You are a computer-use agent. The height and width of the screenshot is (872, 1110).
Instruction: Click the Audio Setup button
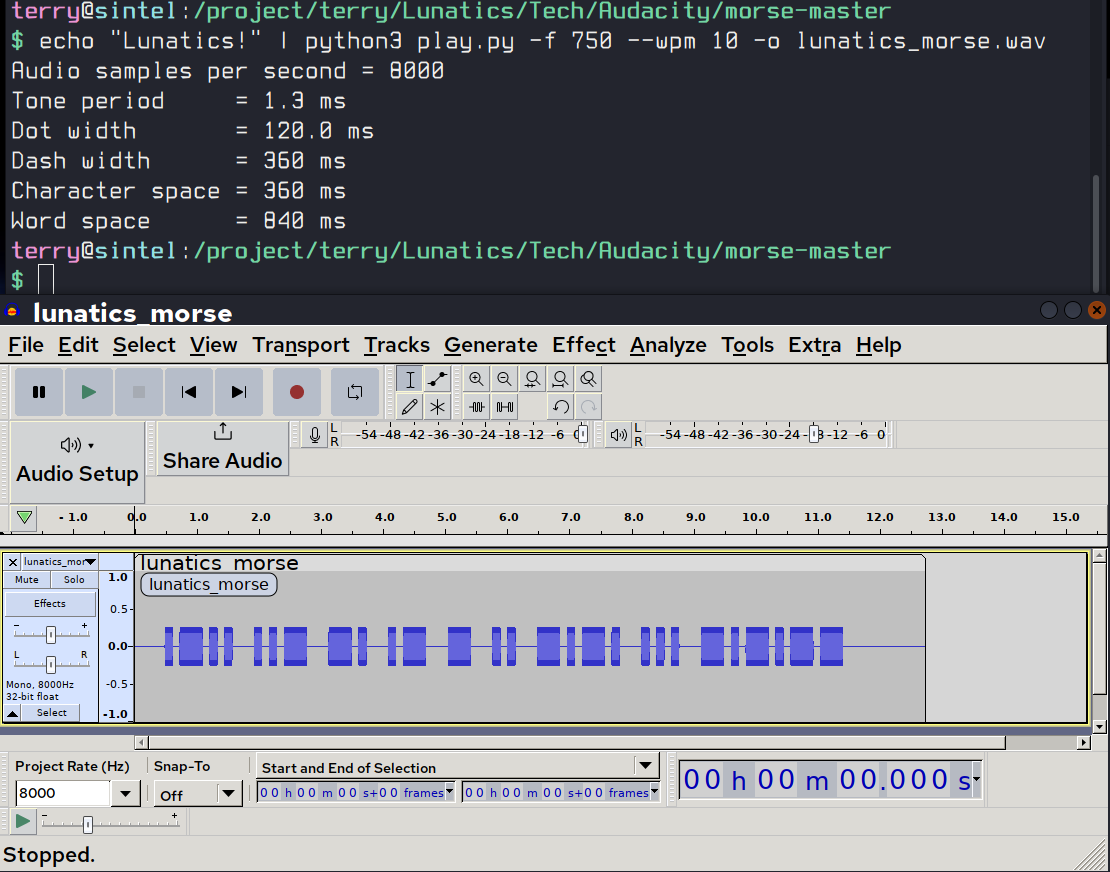(x=77, y=461)
